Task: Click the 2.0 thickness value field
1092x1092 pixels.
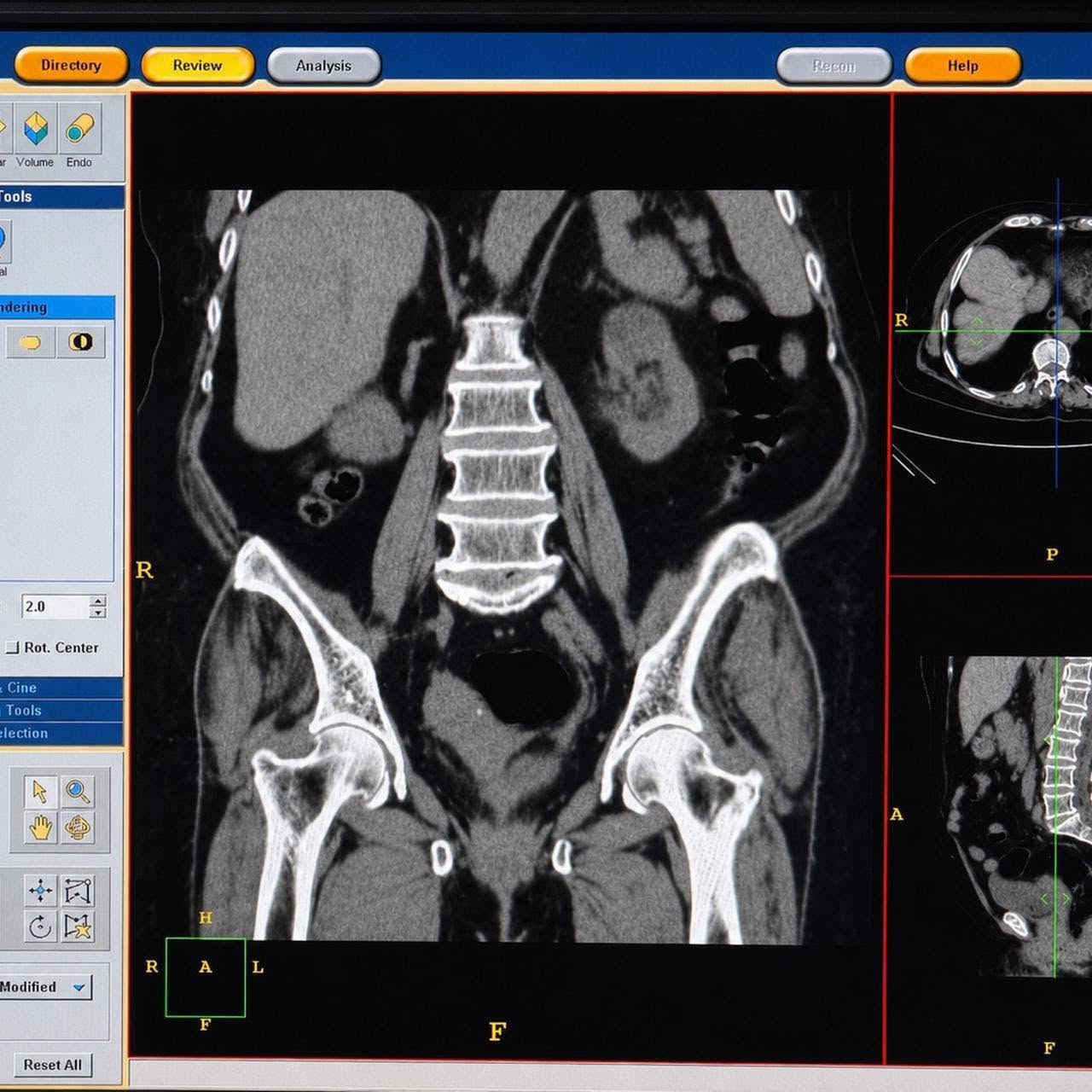Action: 55,607
